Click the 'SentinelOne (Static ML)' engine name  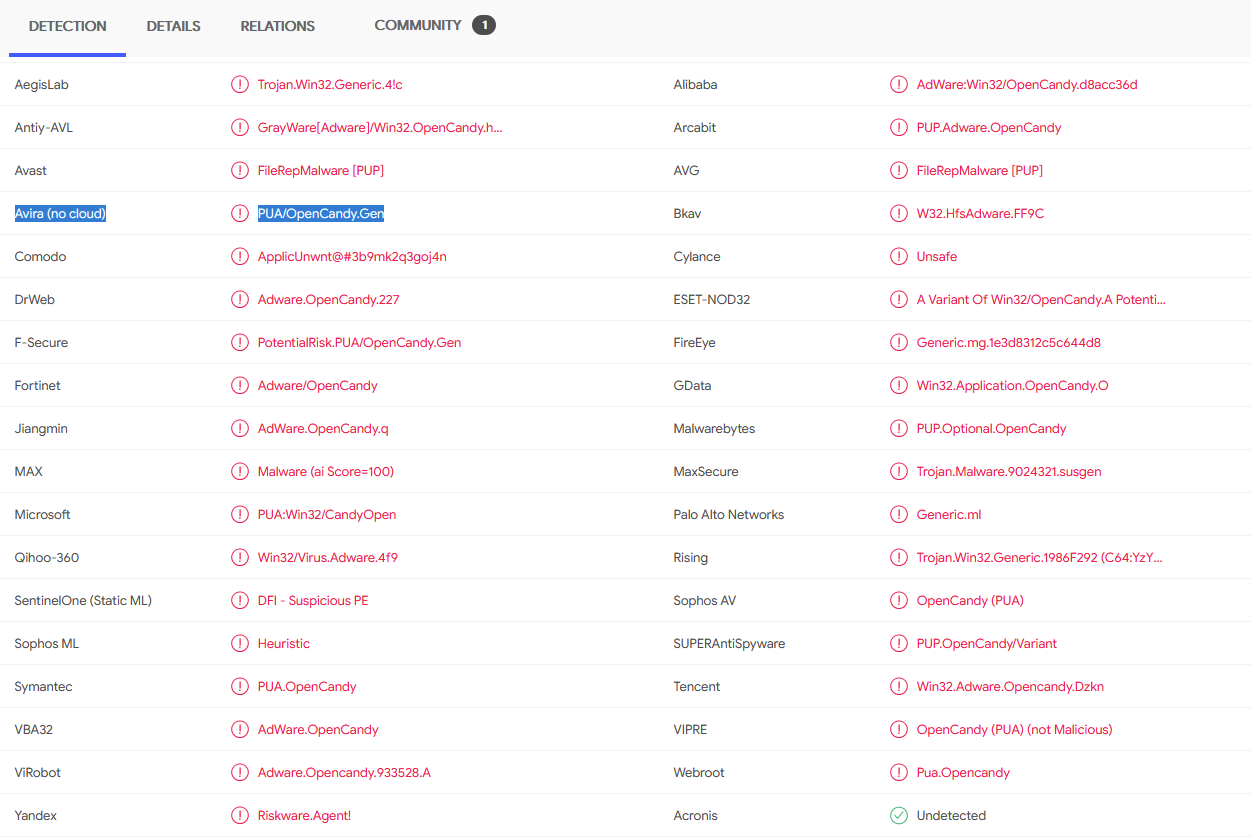tap(83, 601)
